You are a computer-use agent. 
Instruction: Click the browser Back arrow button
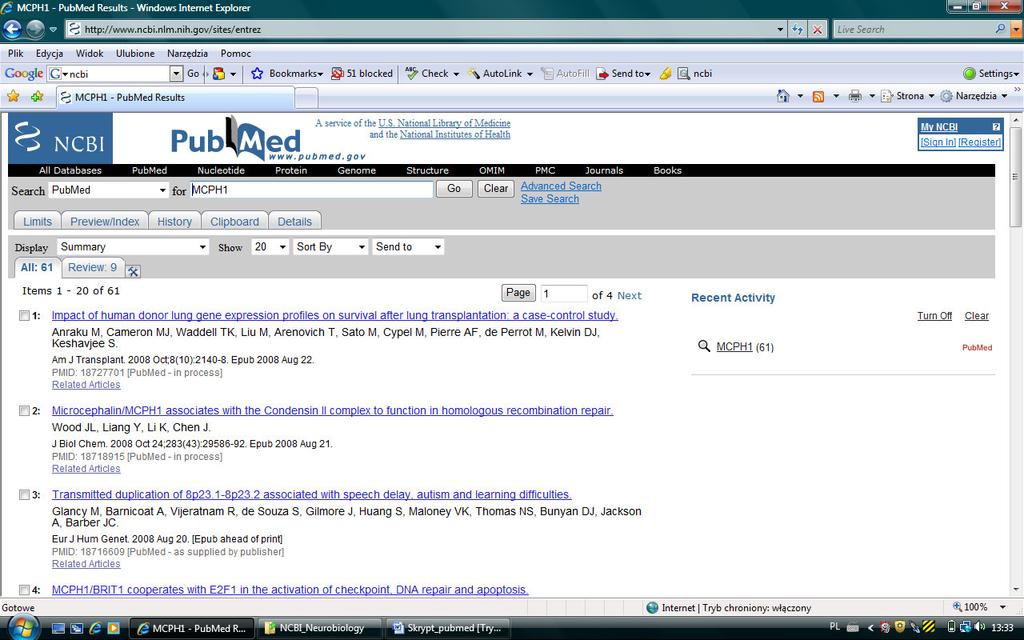tap(12, 29)
